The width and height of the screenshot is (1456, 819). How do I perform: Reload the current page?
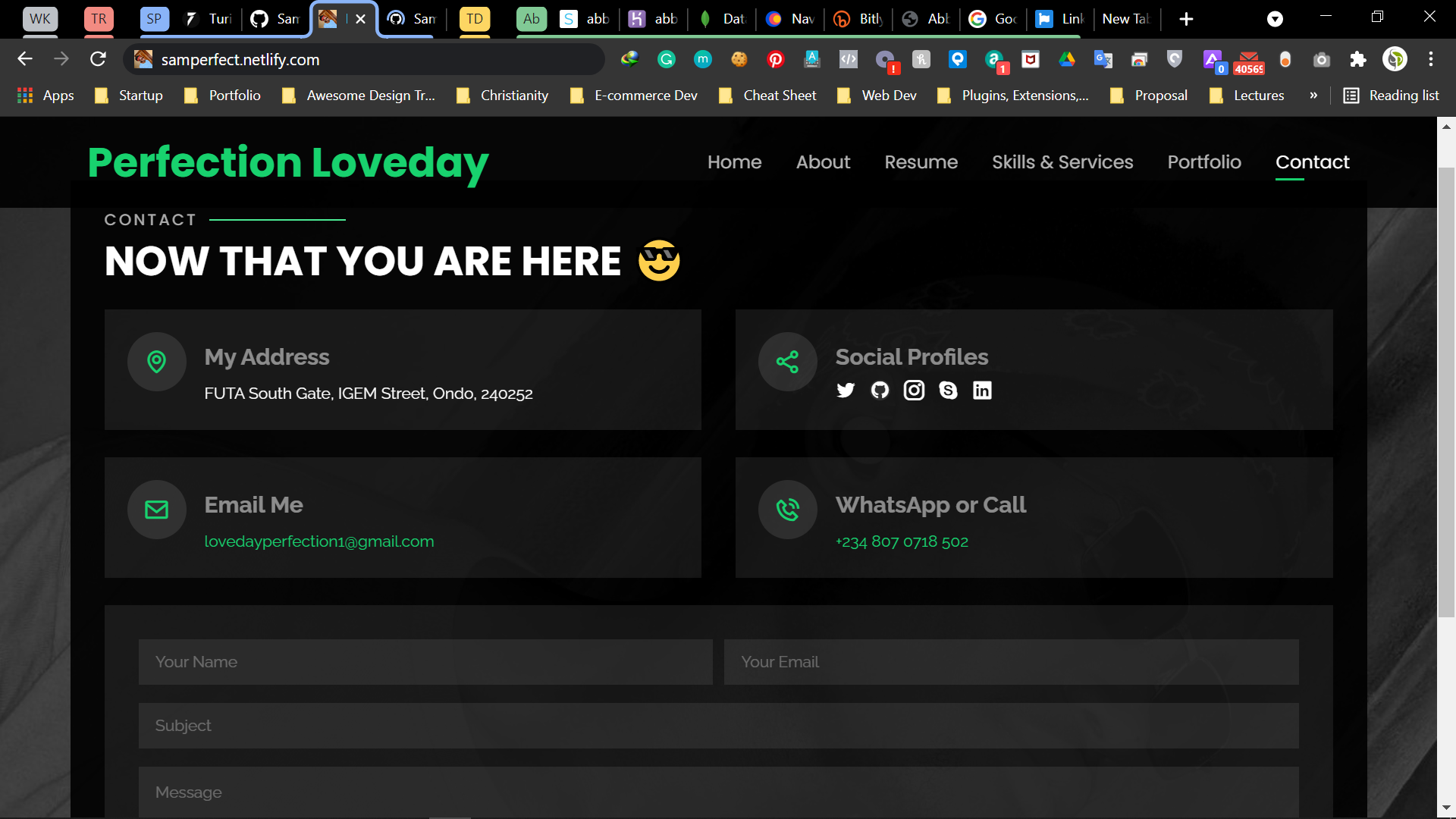tap(98, 59)
